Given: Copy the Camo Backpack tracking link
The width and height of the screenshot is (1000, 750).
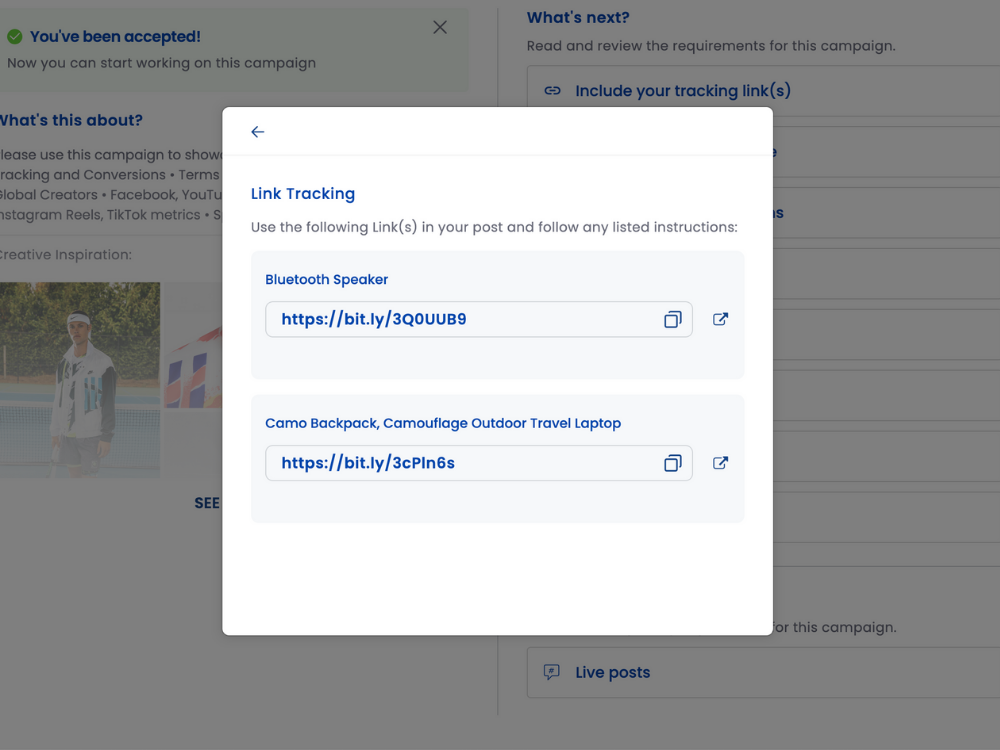Looking at the screenshot, I should pyautogui.click(x=673, y=463).
